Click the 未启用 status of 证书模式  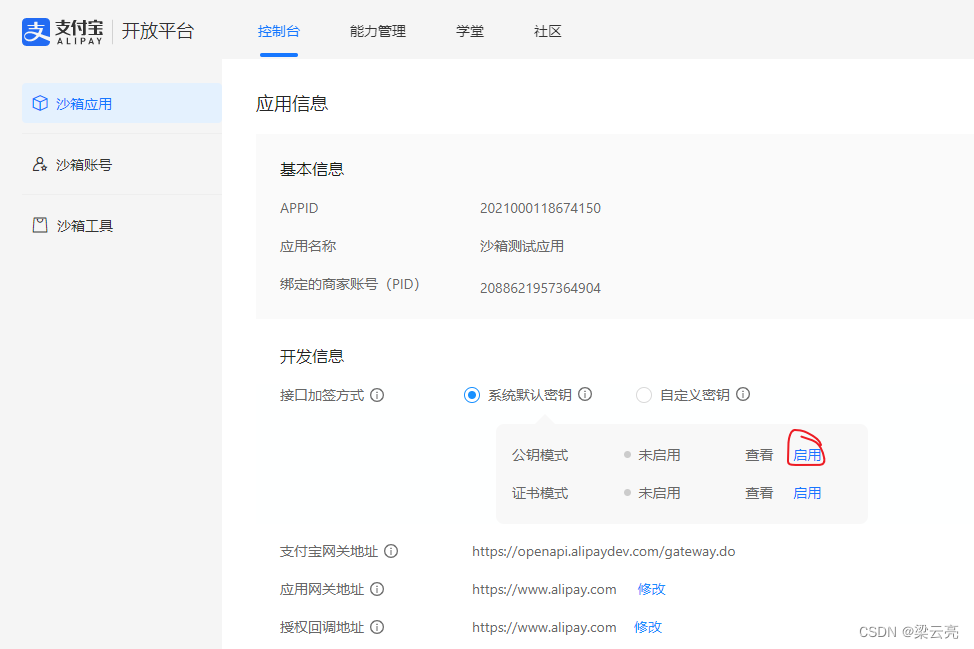click(659, 493)
